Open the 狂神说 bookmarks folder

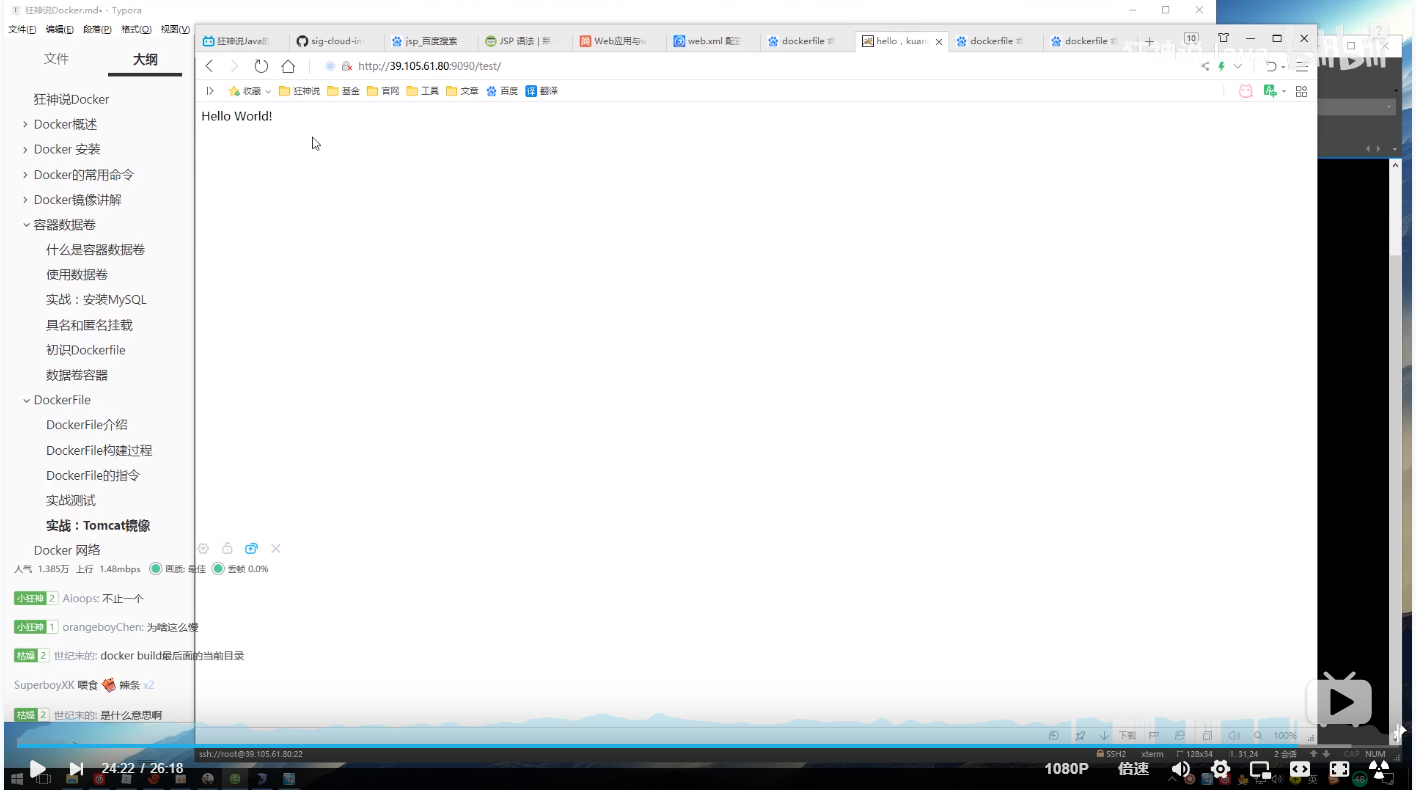click(x=299, y=91)
